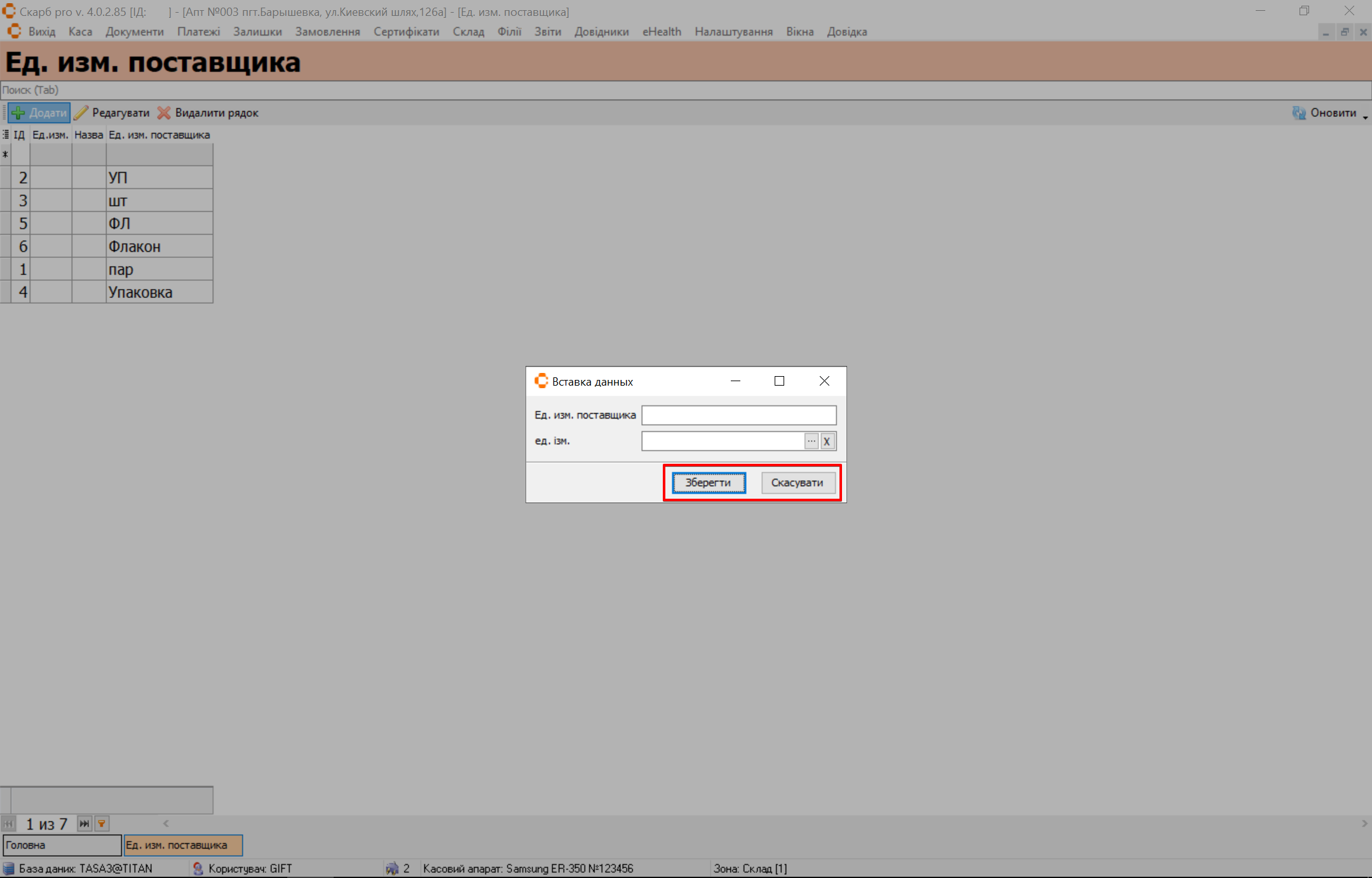
Task: Click the orange filter funnel icon
Action: (x=102, y=824)
